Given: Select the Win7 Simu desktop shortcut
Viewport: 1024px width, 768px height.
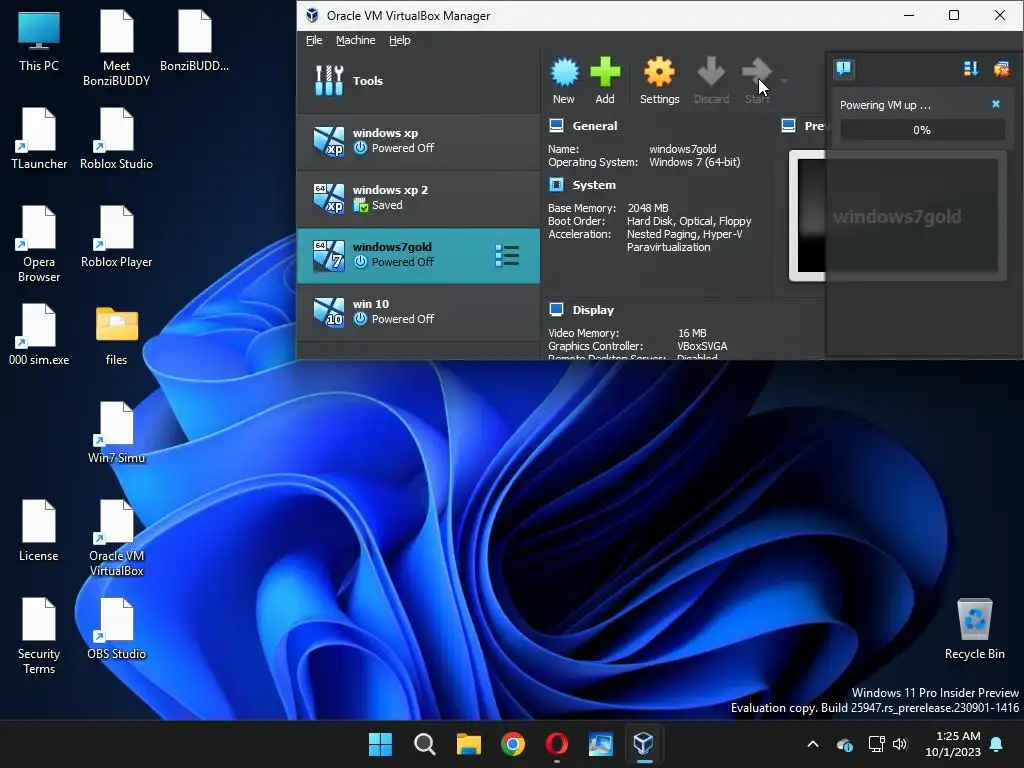Looking at the screenshot, I should [116, 432].
